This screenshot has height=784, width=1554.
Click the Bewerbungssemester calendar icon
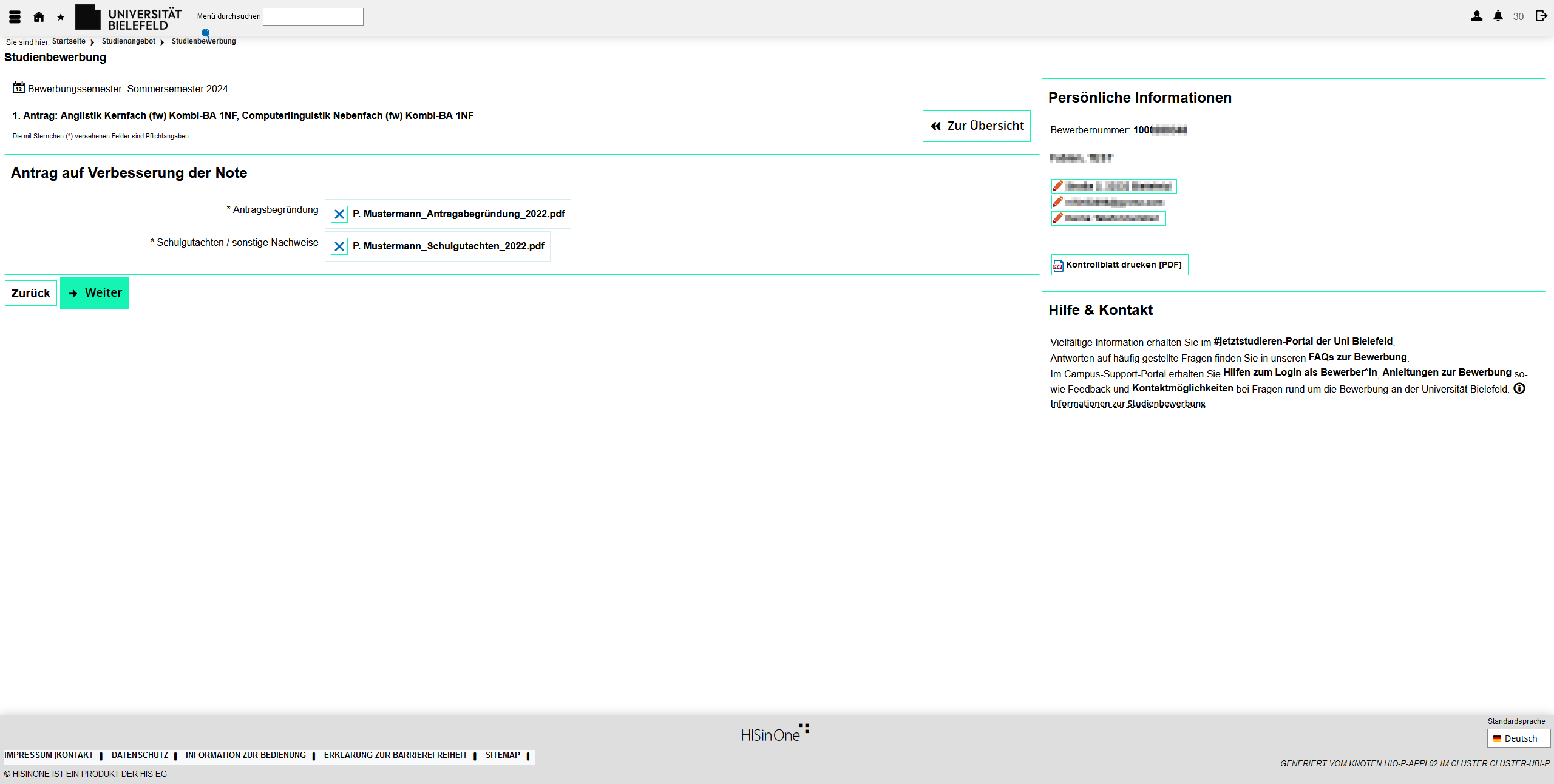pos(19,88)
